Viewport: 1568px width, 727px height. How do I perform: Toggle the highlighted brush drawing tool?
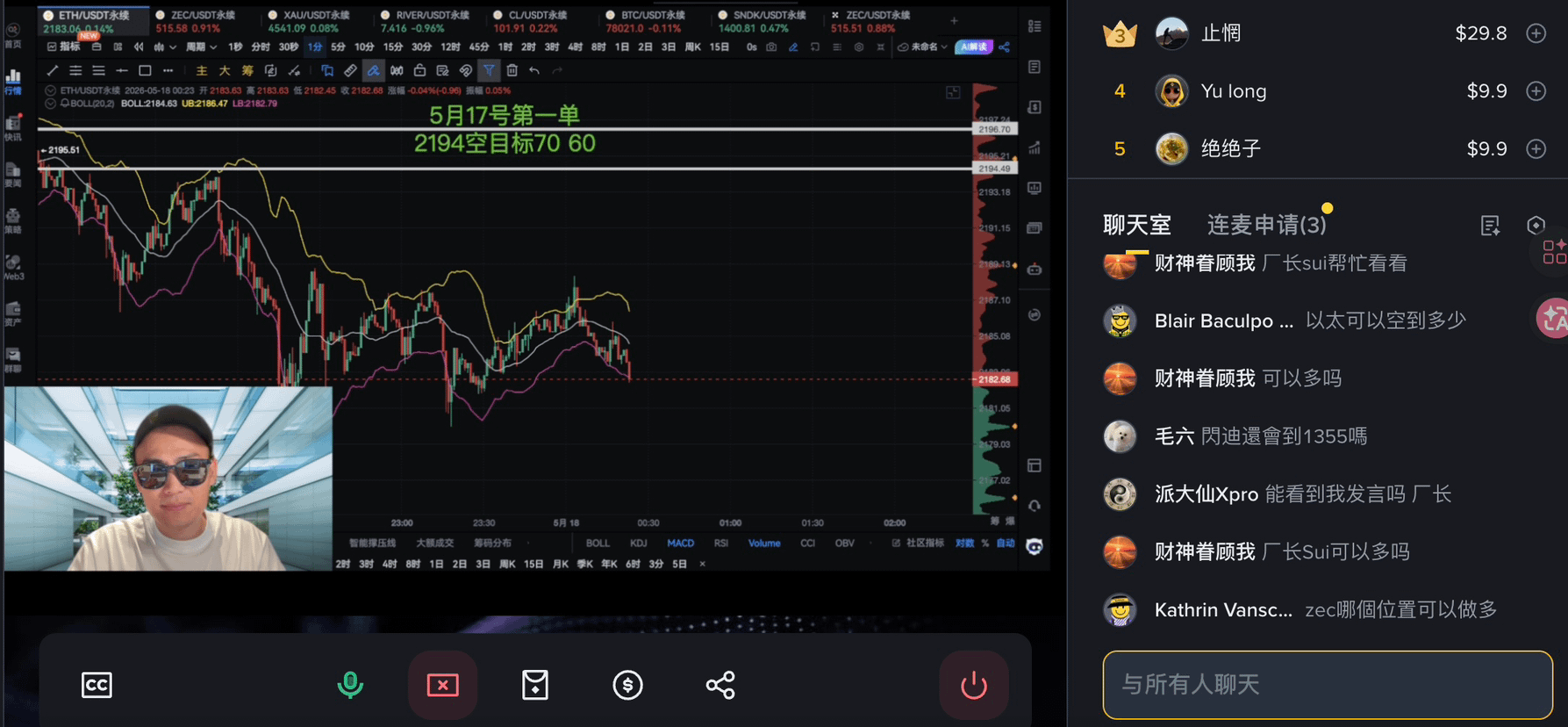click(374, 70)
